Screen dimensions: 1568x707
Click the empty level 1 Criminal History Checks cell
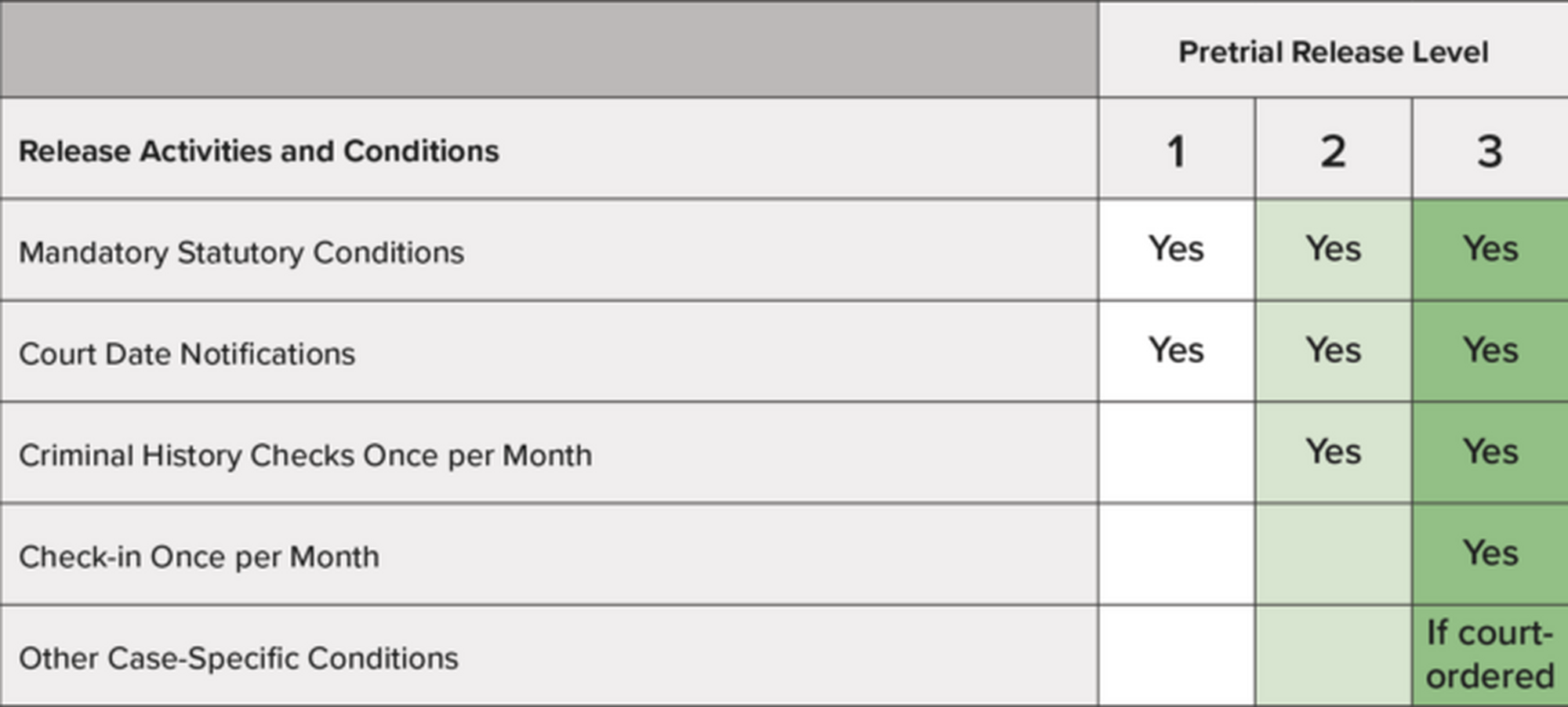tap(1176, 452)
